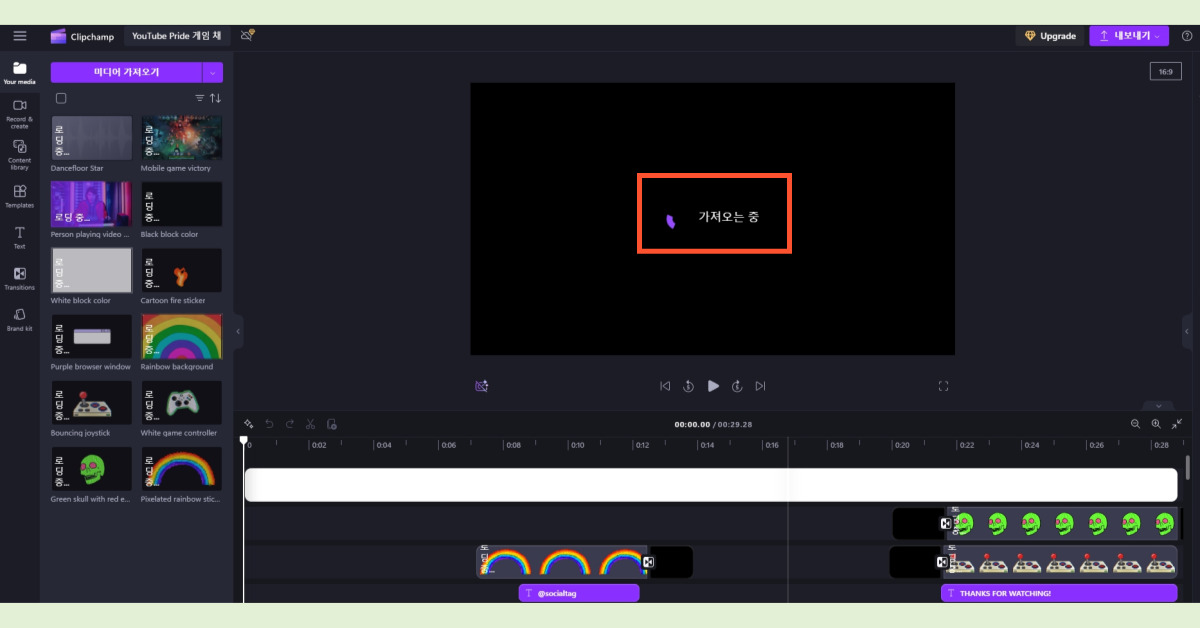
Task: Forward five seconds
Action: [737, 386]
